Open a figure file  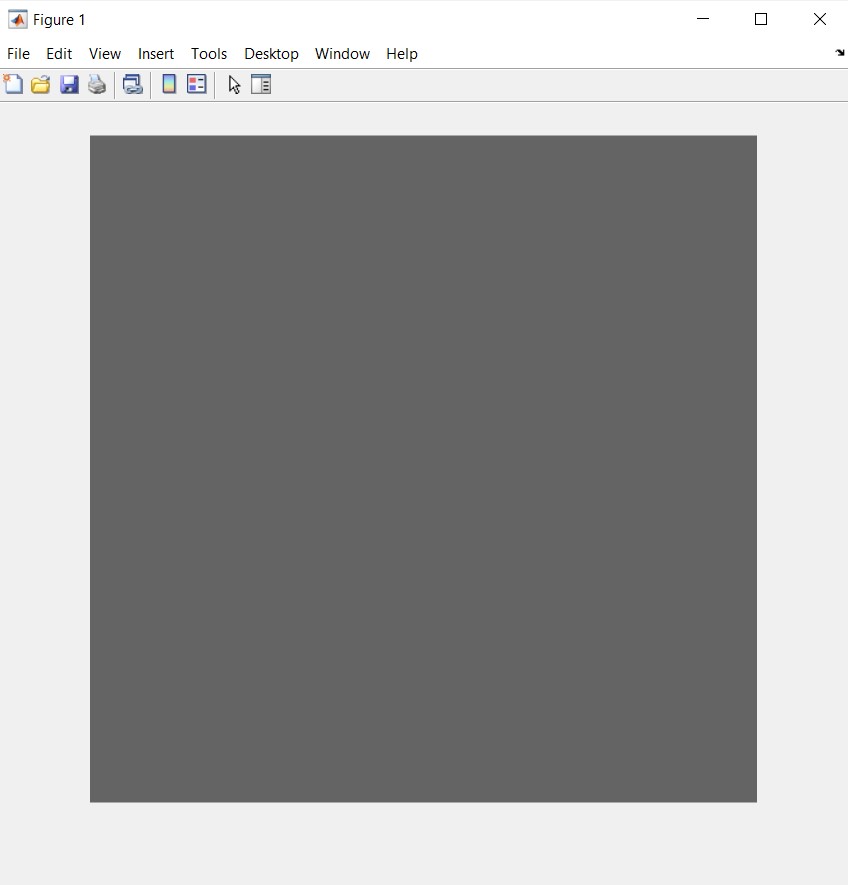tap(40, 84)
